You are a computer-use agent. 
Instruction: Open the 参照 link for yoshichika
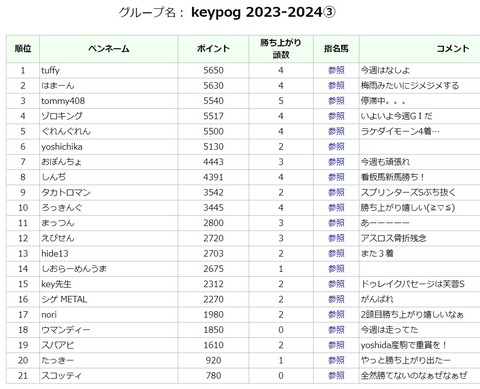(336, 147)
